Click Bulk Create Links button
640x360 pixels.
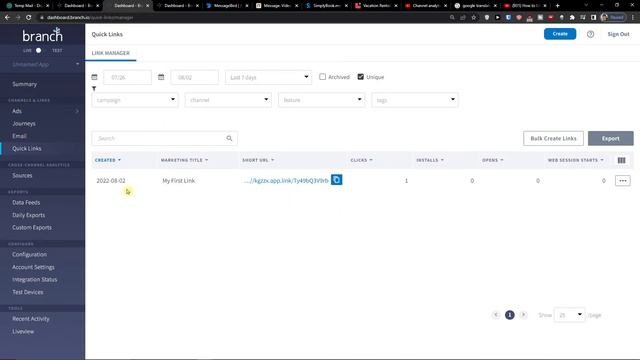[x=553, y=138]
